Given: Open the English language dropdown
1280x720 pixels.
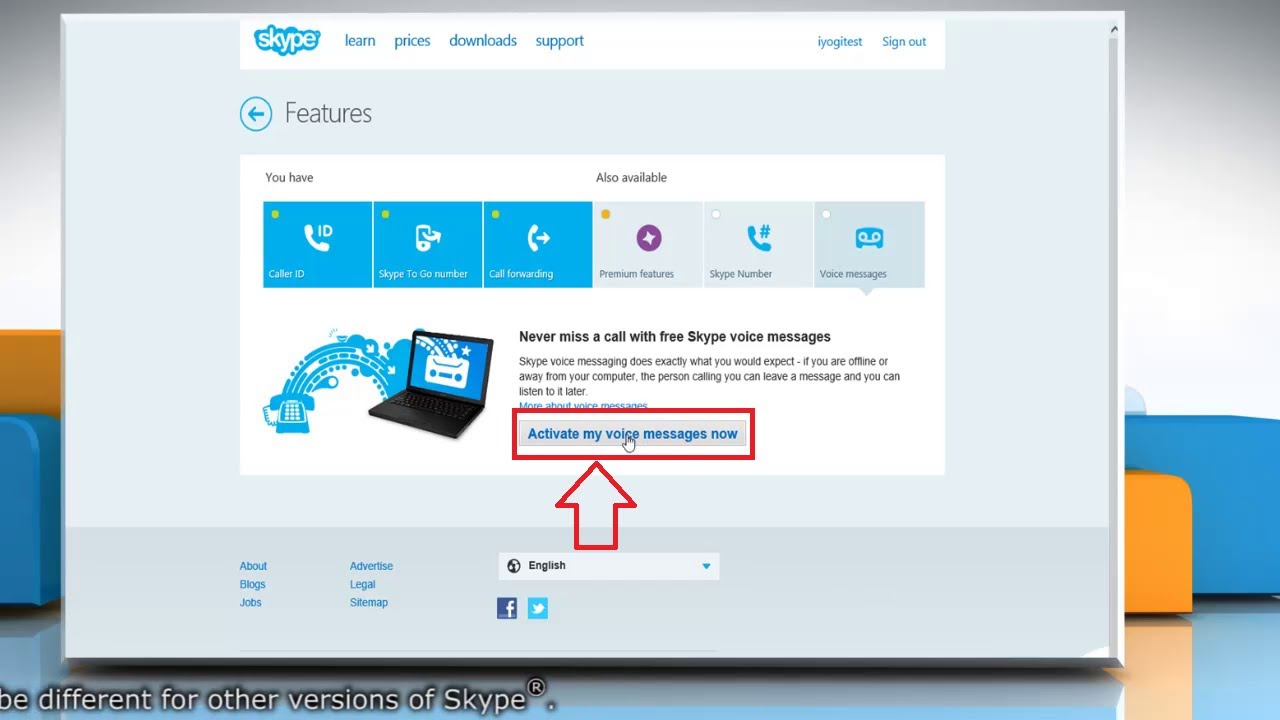Looking at the screenshot, I should click(609, 566).
